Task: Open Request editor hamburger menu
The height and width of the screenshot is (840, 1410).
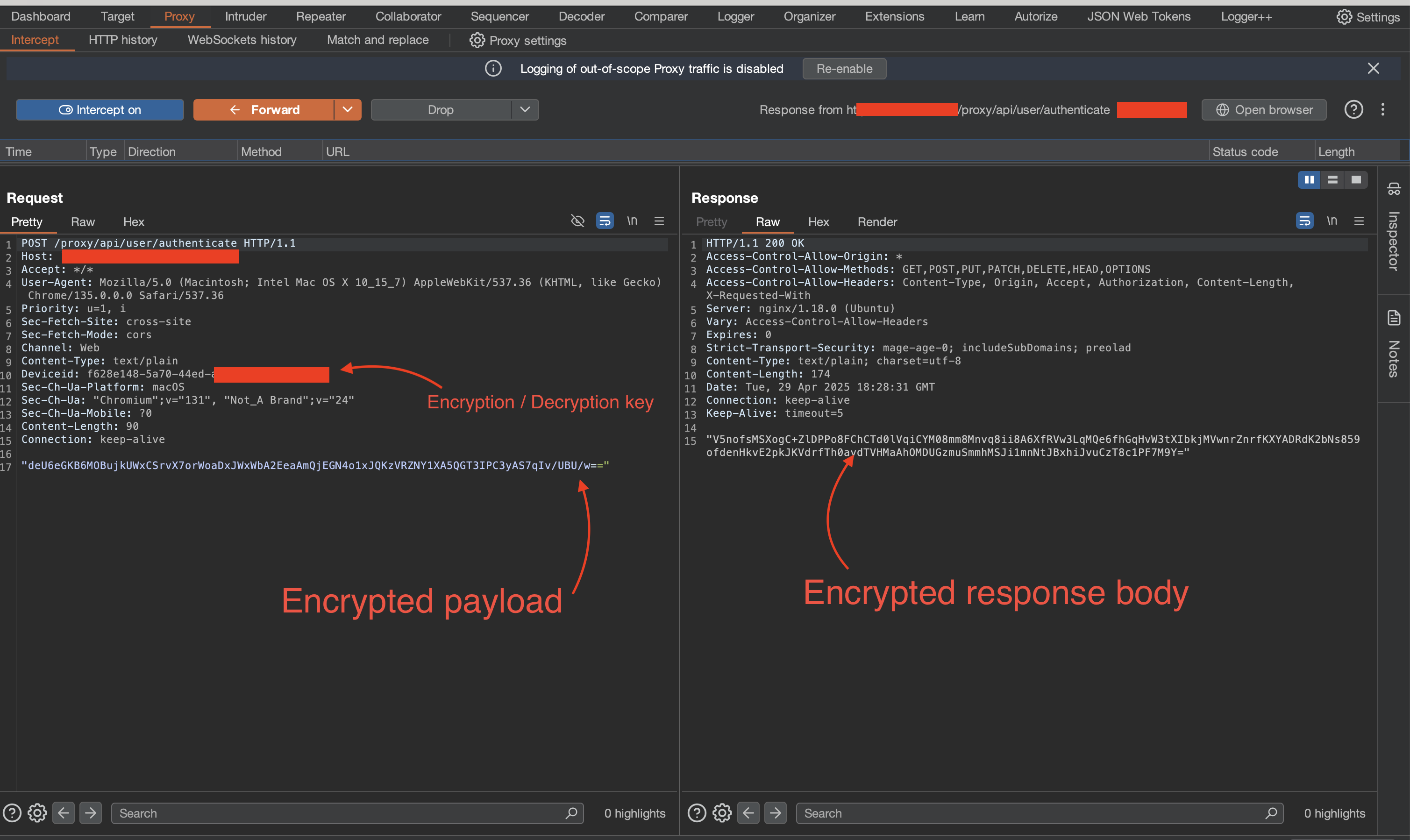Action: [659, 221]
